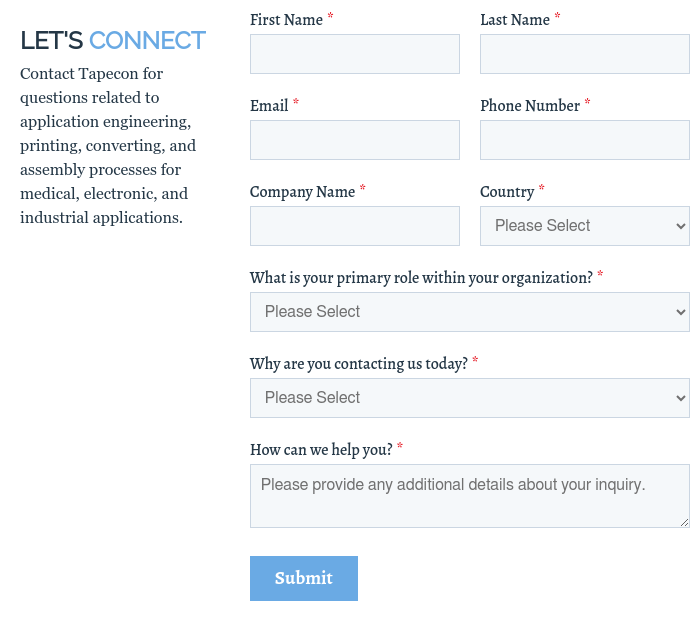Click the First Name input field
This screenshot has width=700, height=629.
(x=354, y=54)
